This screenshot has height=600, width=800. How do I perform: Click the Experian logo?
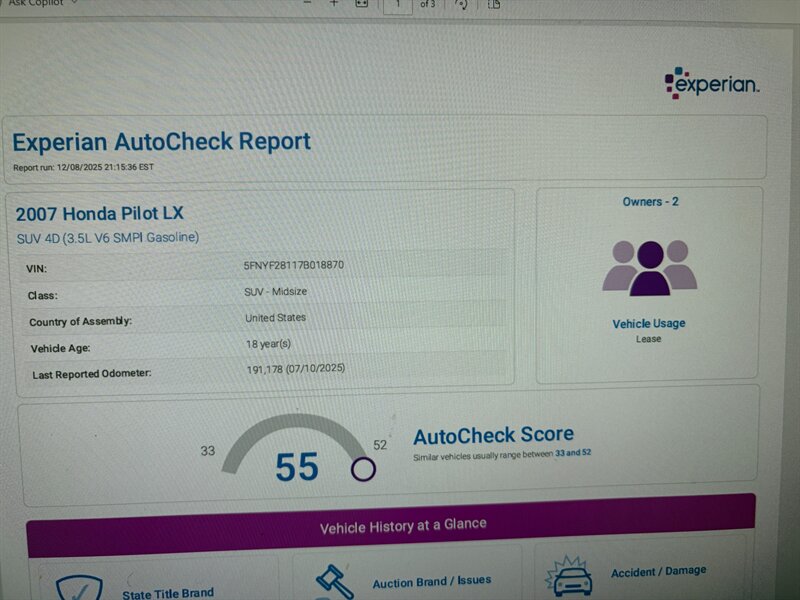[712, 83]
